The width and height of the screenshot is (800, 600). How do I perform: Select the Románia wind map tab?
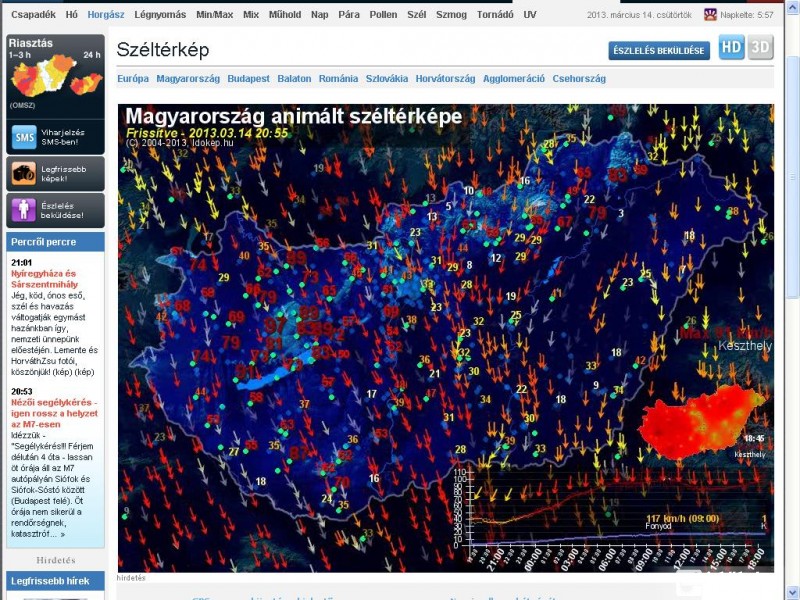point(338,79)
